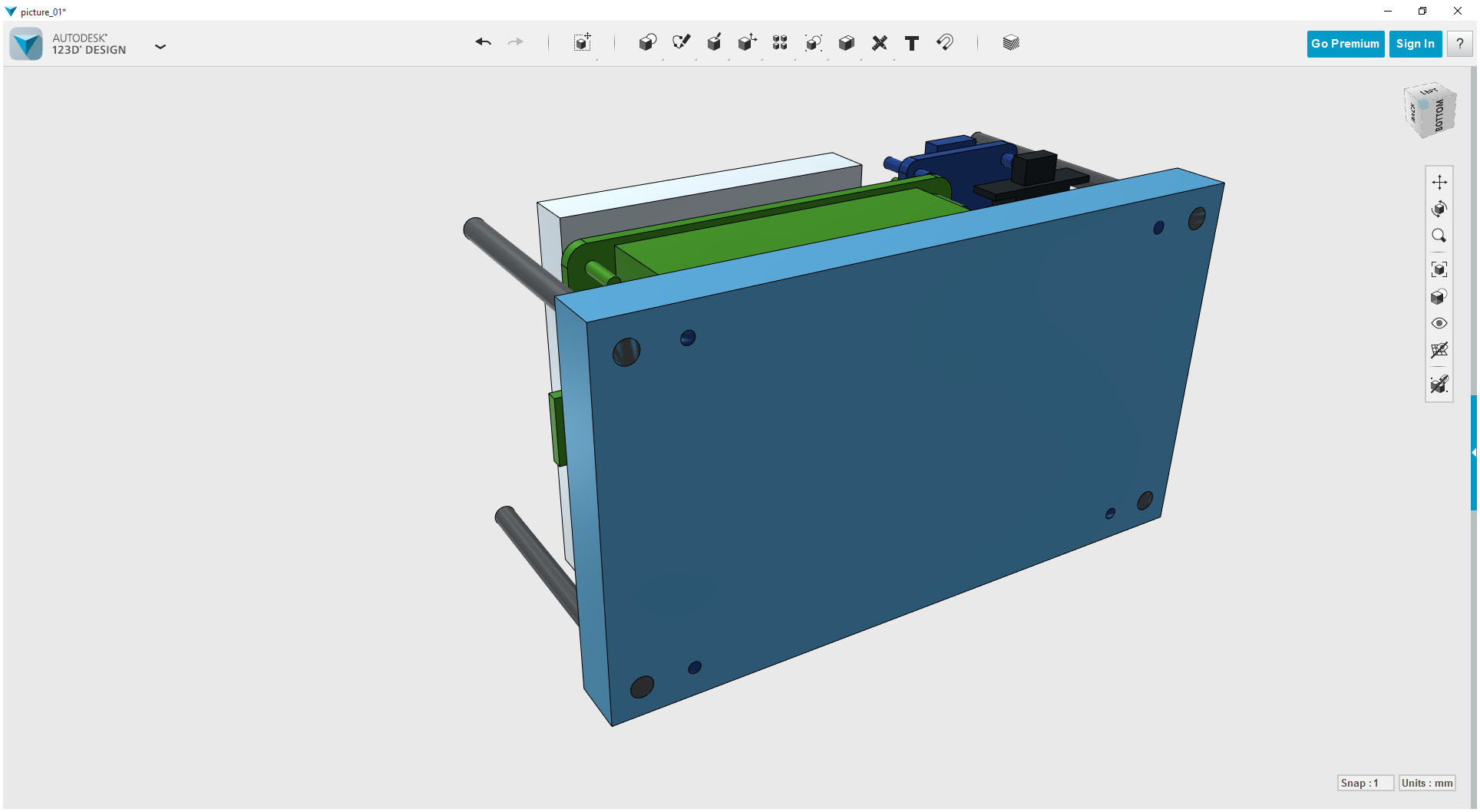Open the Construct tools

tap(714, 43)
